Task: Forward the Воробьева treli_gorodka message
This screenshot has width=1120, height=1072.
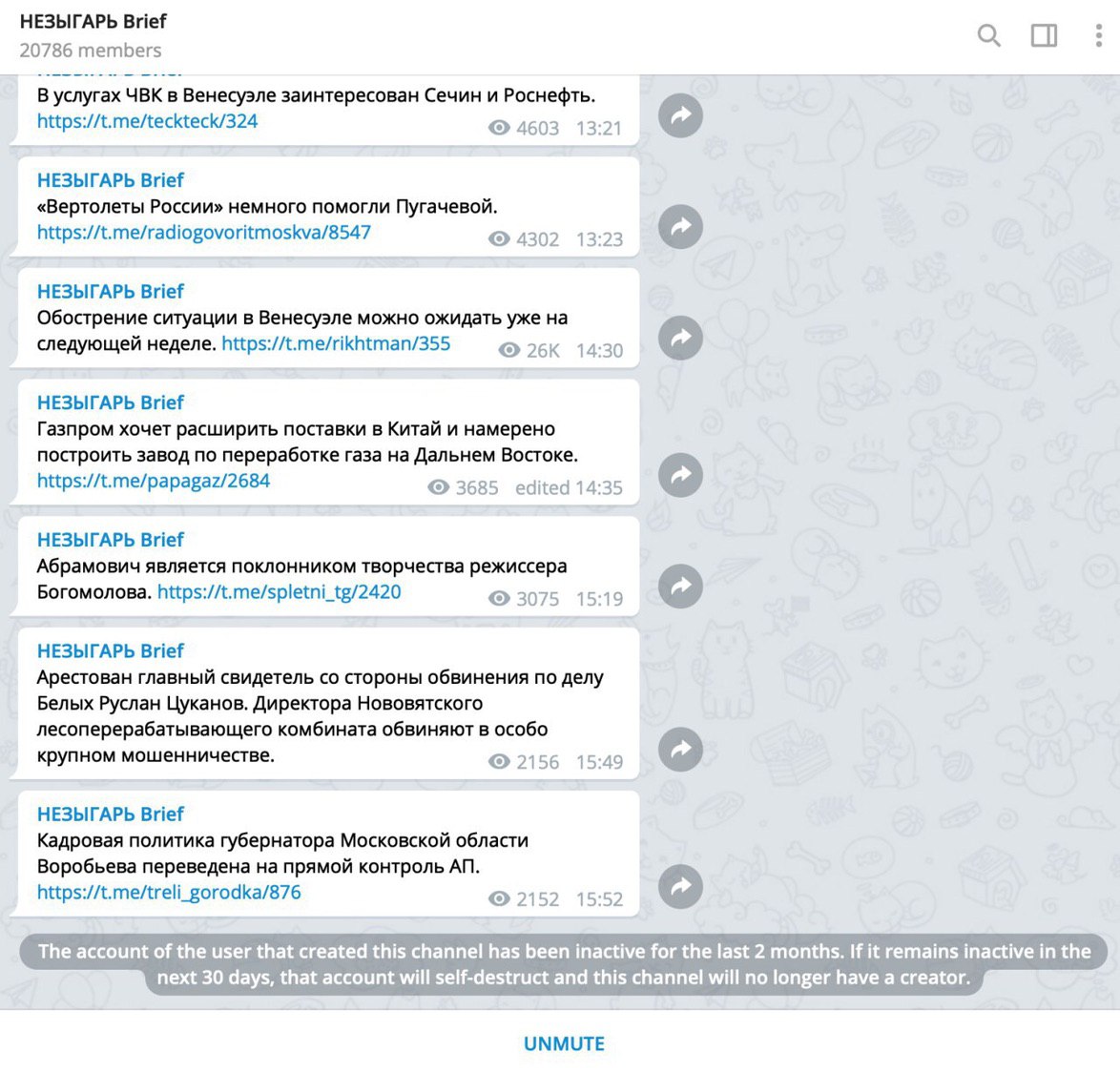Action: pos(680,886)
